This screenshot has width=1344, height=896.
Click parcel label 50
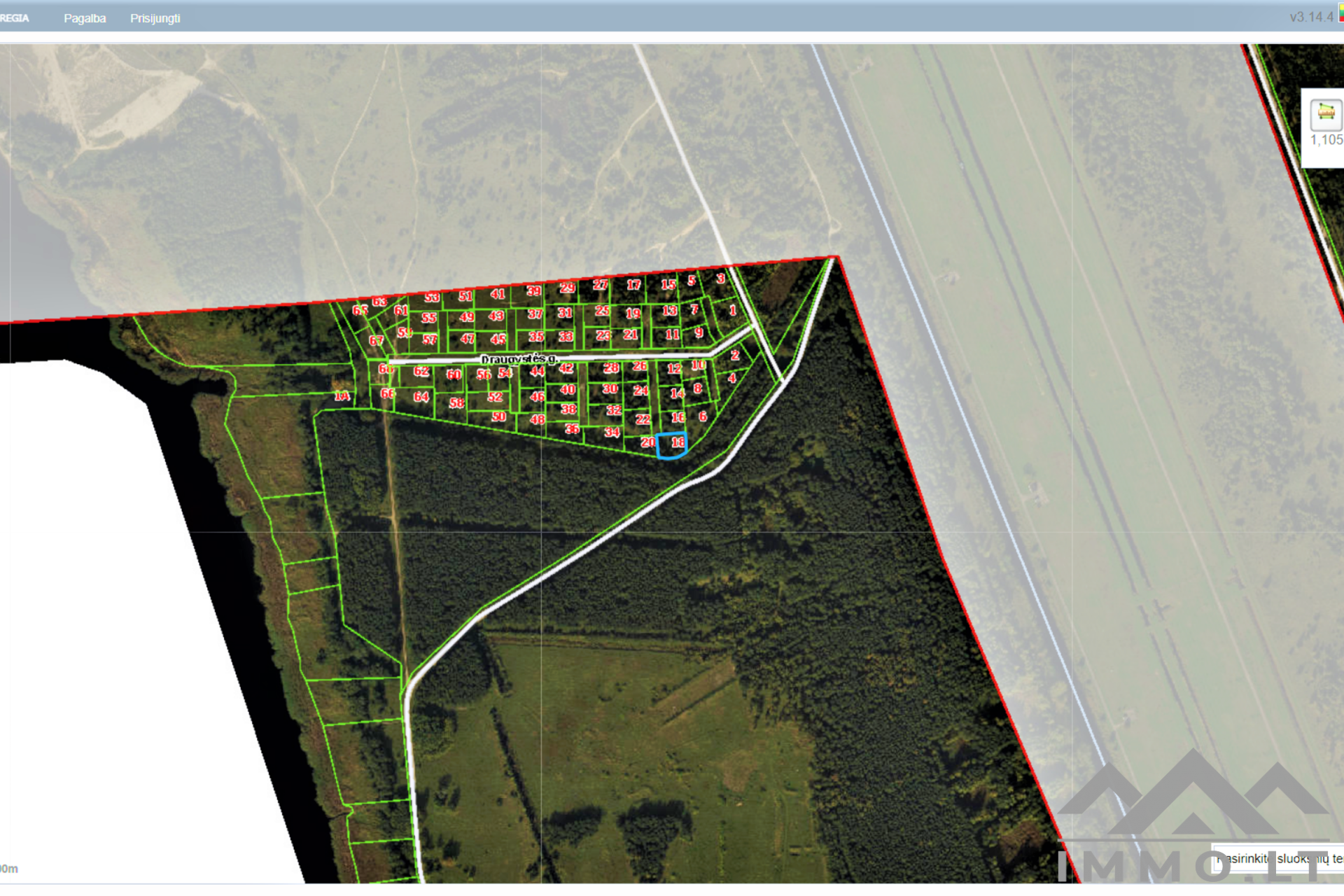point(498,416)
